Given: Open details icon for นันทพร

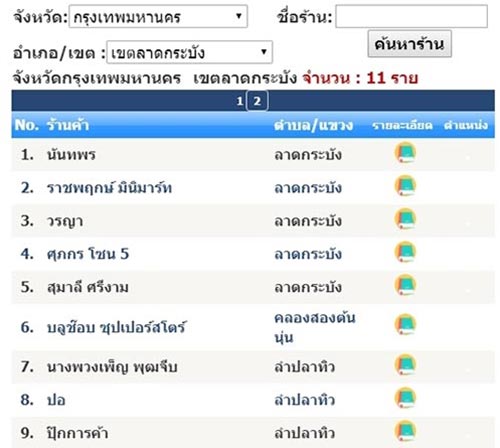Looking at the screenshot, I should point(405,153).
